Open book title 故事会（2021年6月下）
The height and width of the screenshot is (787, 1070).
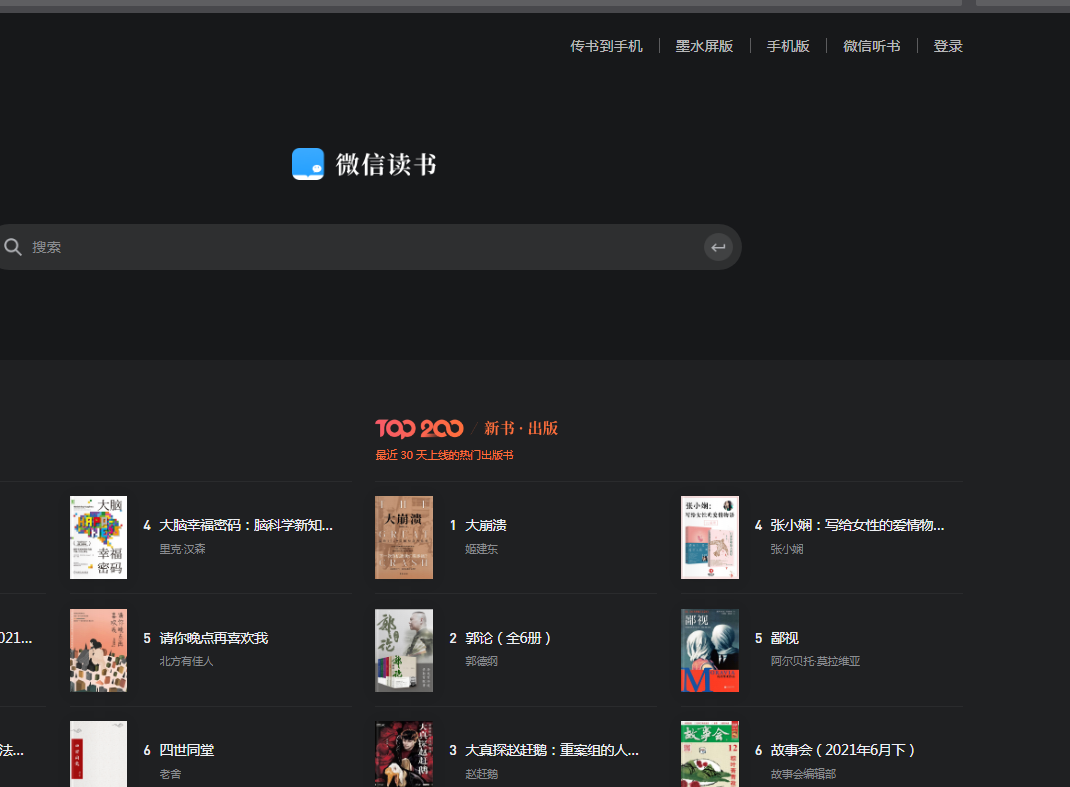[843, 749]
